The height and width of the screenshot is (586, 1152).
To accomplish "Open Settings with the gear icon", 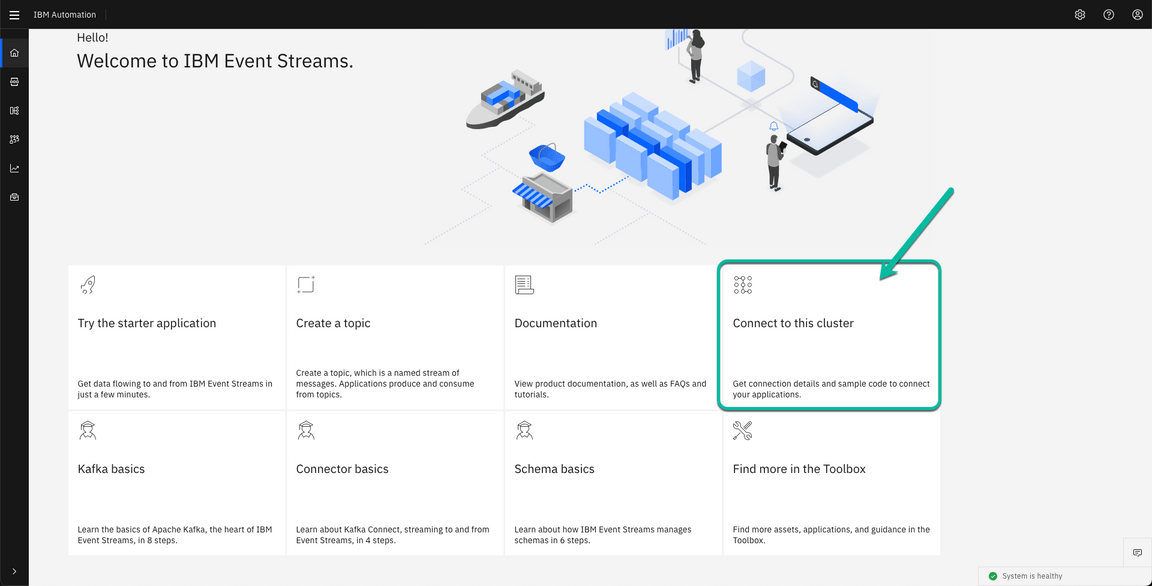I will coord(1079,14).
